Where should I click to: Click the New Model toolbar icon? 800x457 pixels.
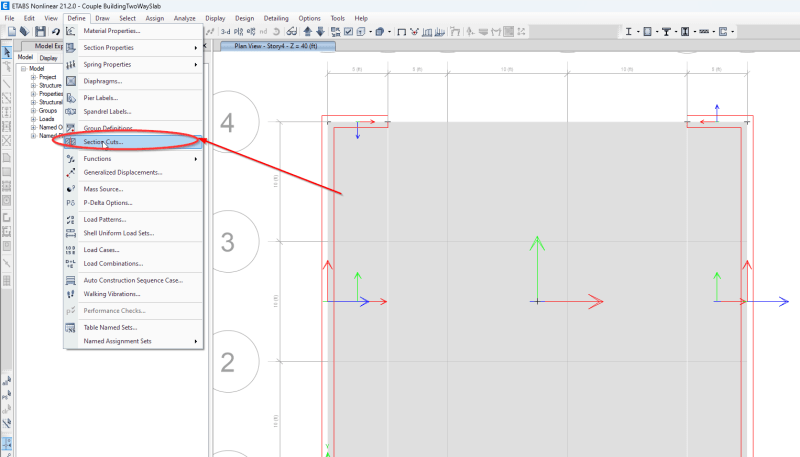coord(12,32)
